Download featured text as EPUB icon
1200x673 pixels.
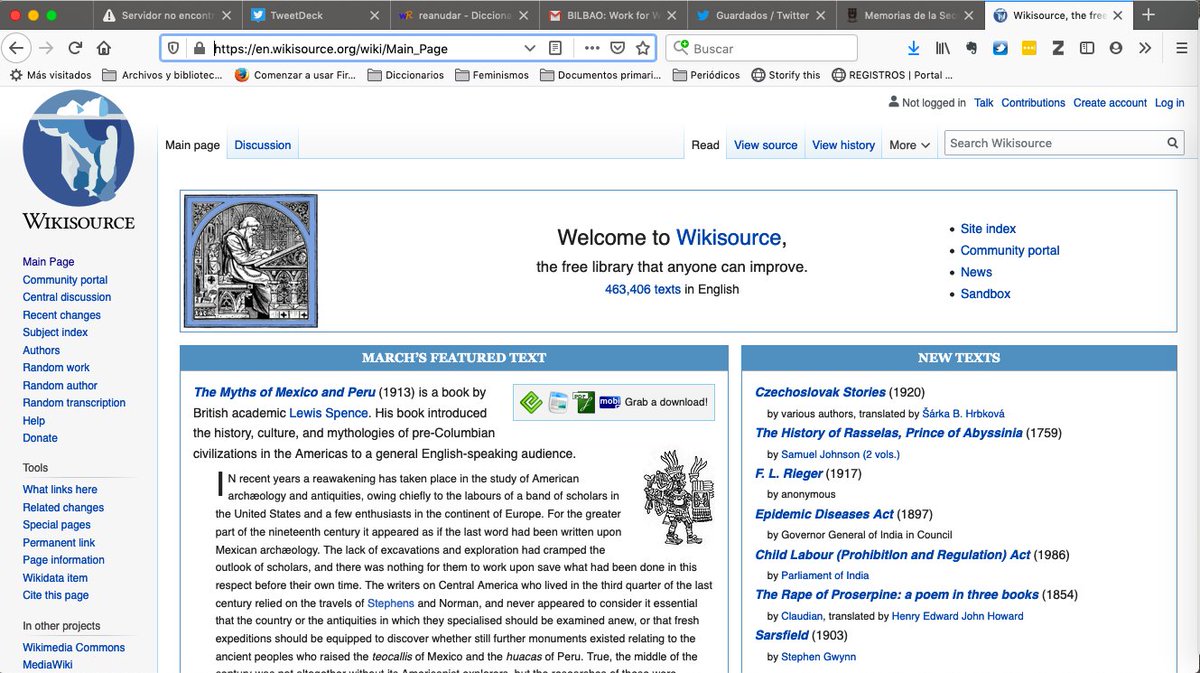coord(531,402)
